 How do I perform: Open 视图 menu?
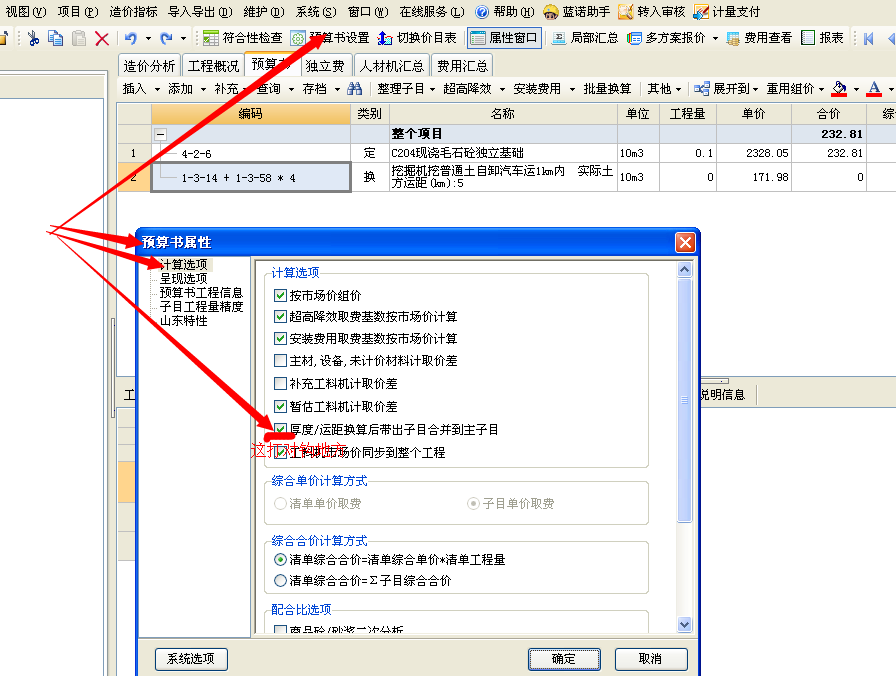tap(26, 11)
